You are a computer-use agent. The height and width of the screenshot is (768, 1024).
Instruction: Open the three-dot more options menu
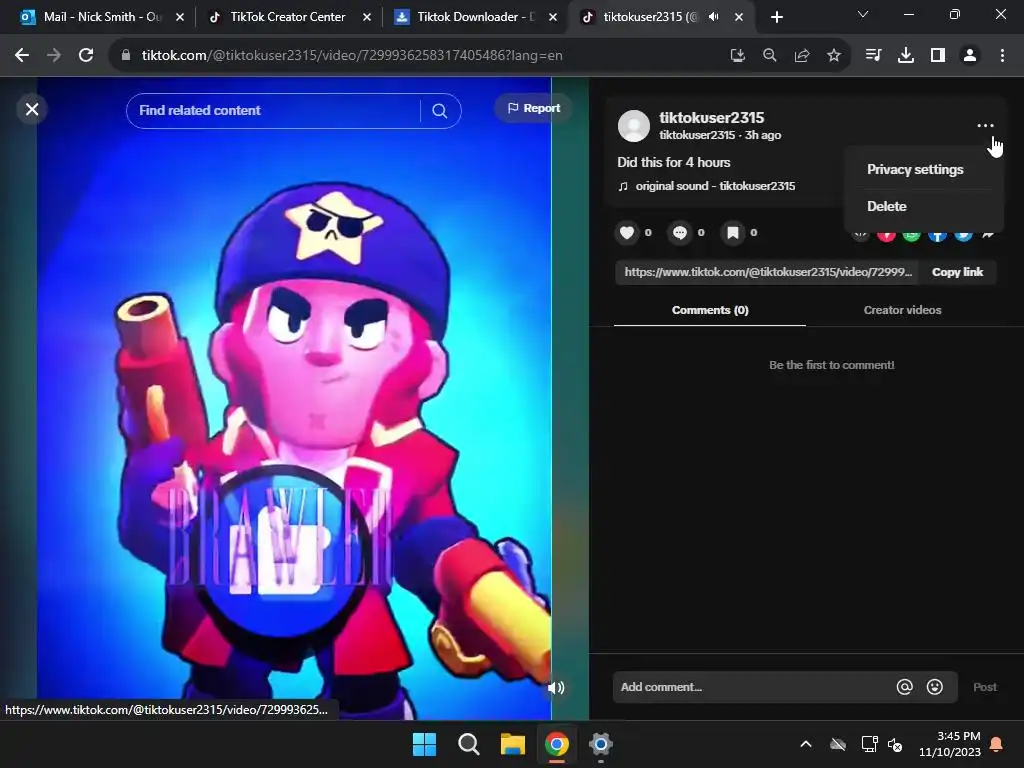[x=985, y=125]
